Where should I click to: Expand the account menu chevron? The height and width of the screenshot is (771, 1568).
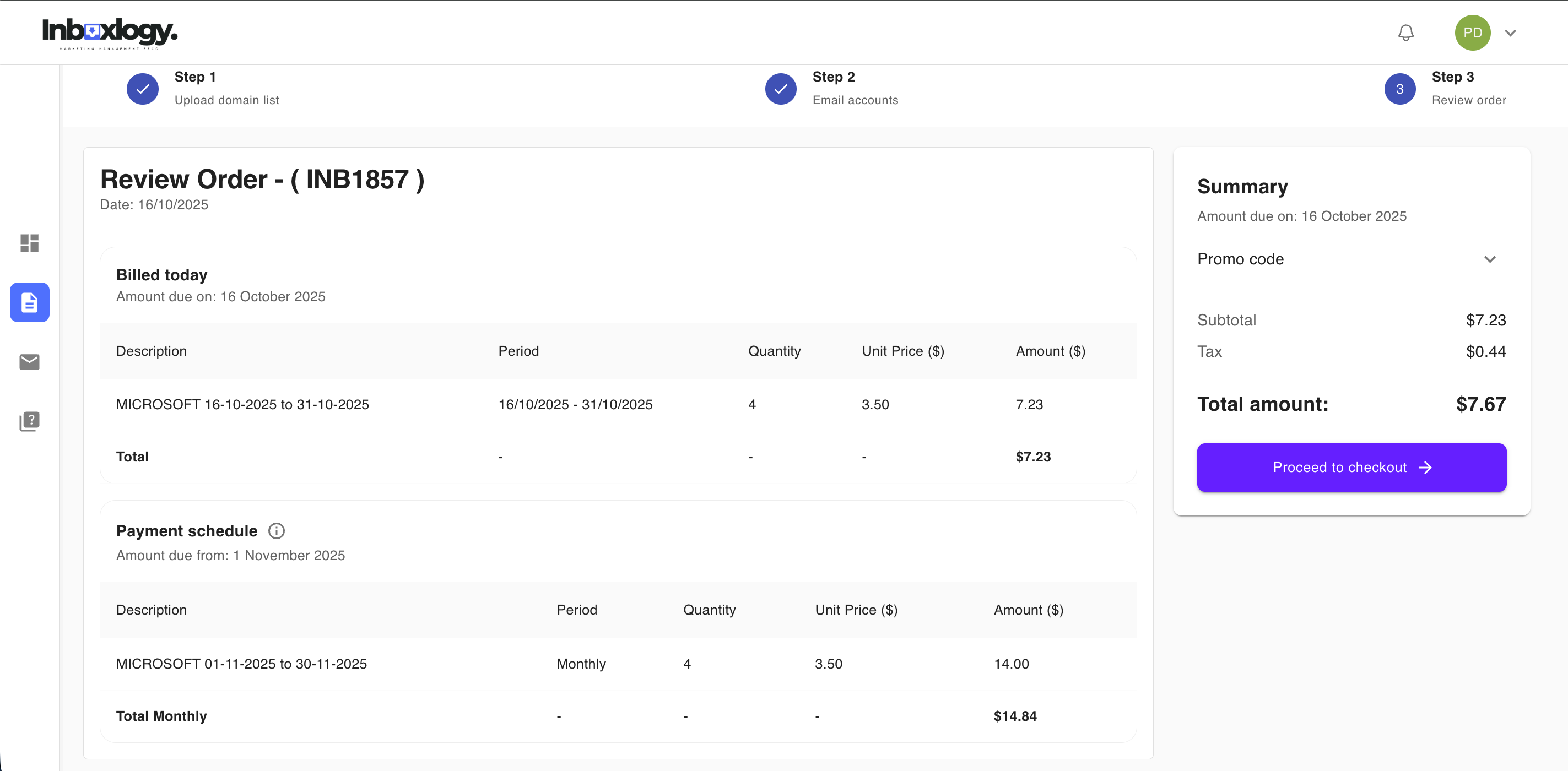1510,33
